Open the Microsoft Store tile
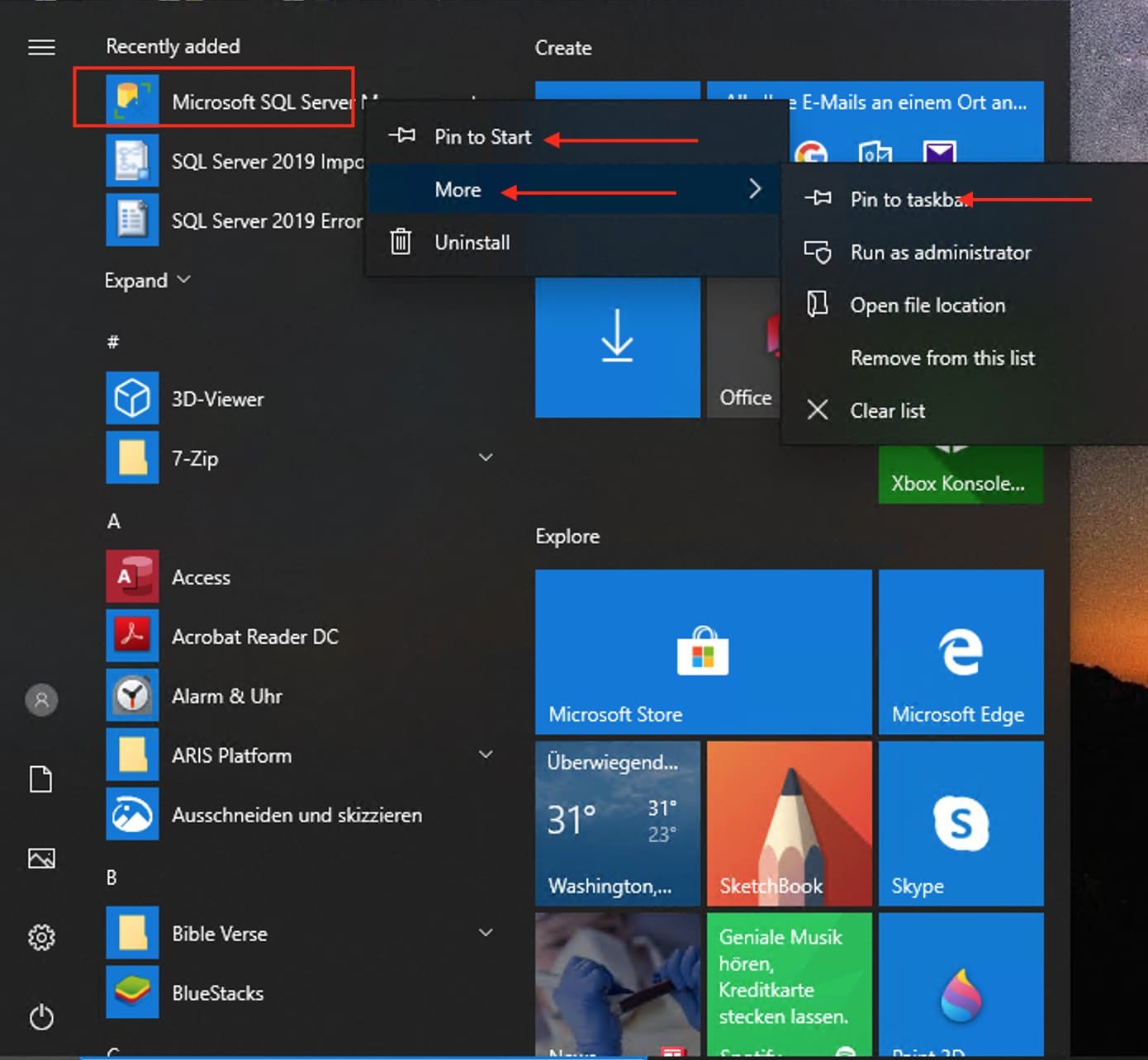The width and height of the screenshot is (1148, 1060). pyautogui.click(x=703, y=651)
